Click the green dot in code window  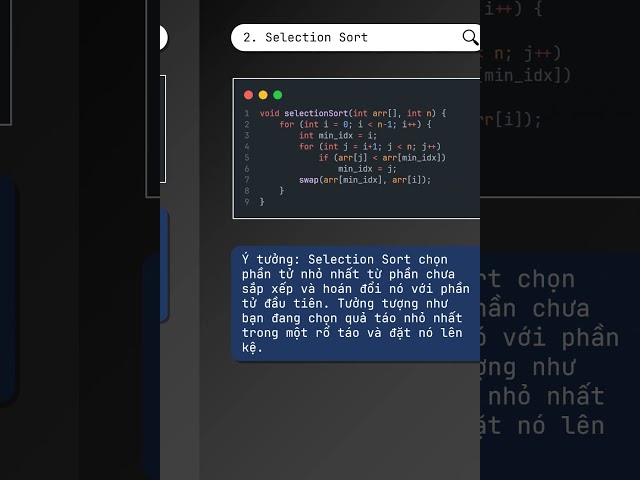click(x=278, y=95)
